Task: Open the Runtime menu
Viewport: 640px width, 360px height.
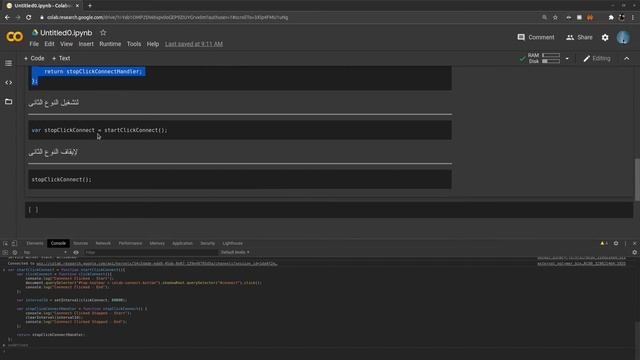Action: click(x=110, y=44)
